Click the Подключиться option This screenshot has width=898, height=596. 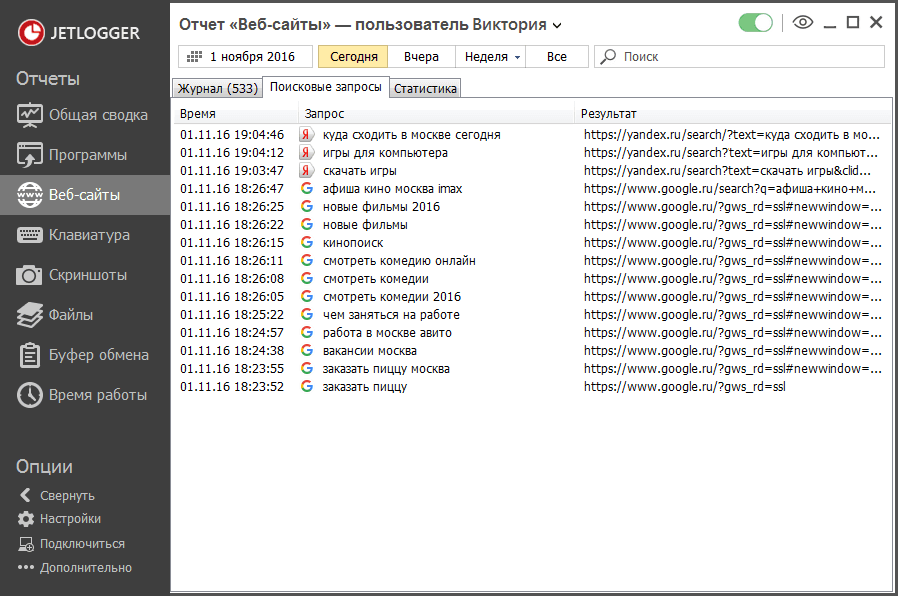[82, 544]
